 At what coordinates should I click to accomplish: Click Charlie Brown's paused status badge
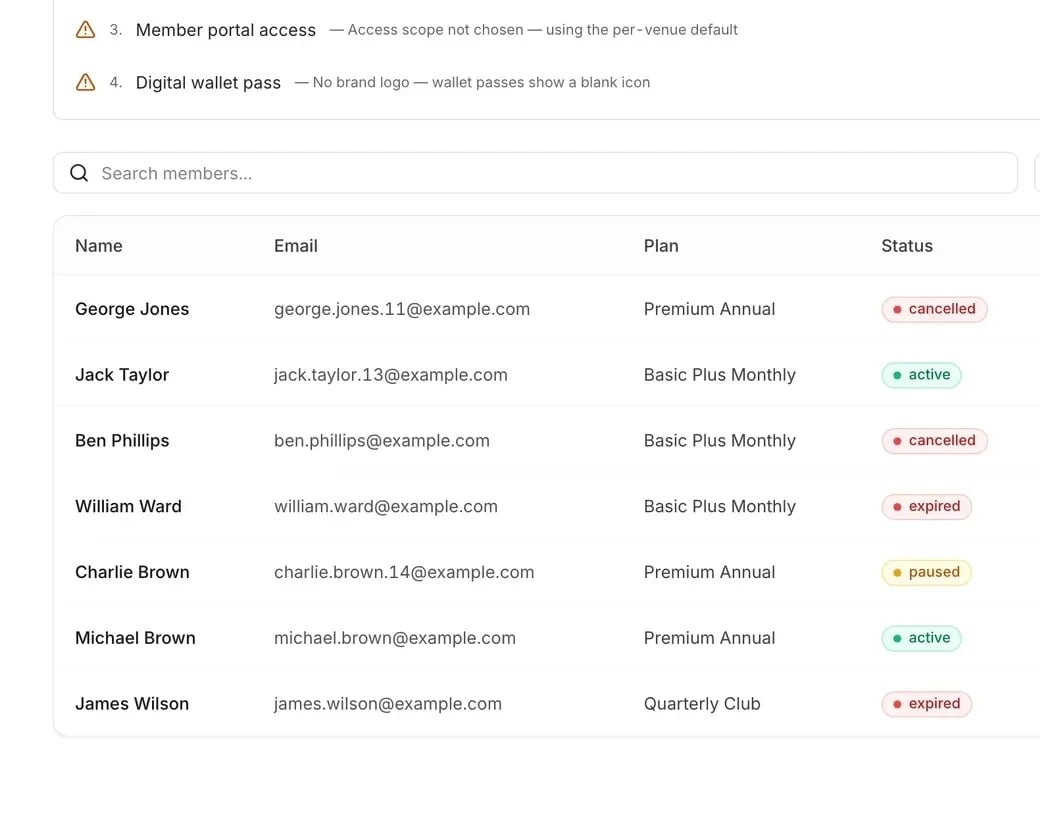pos(927,572)
